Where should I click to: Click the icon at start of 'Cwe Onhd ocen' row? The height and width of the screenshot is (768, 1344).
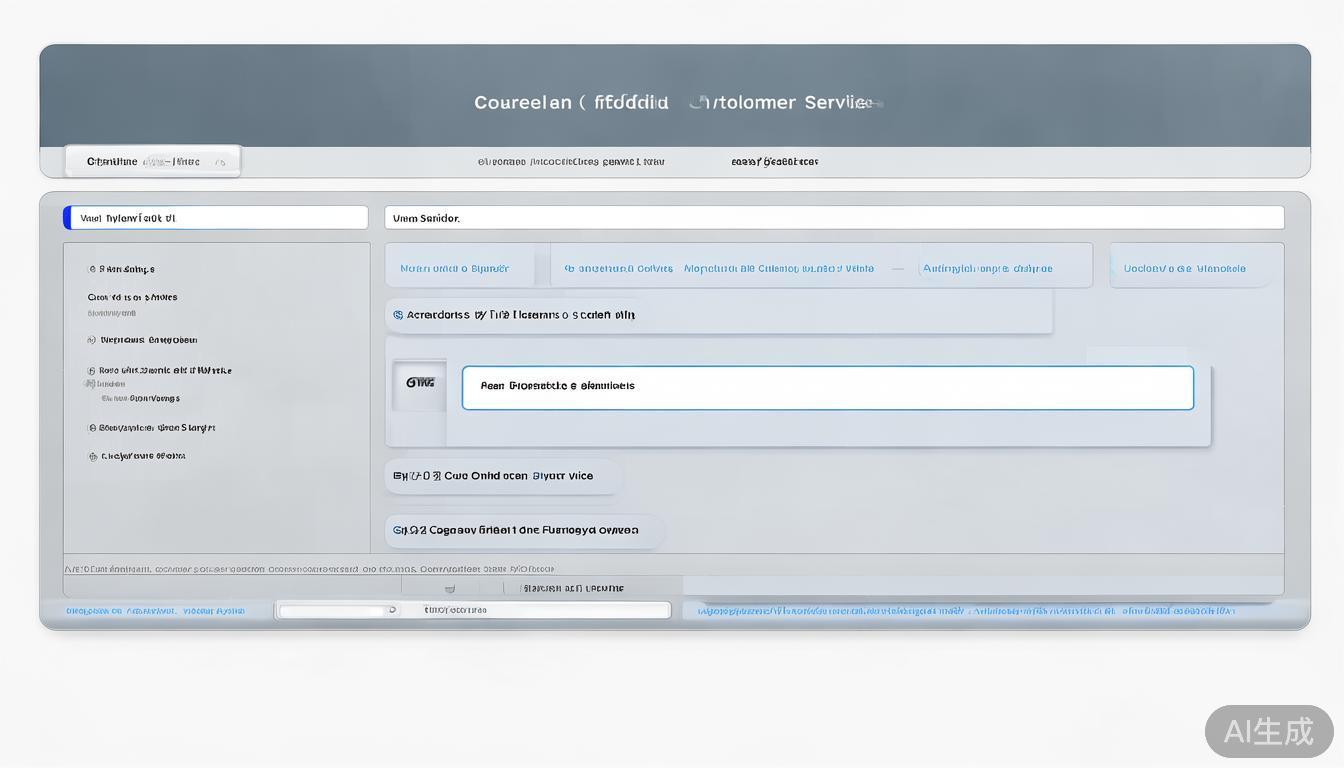(x=398, y=477)
